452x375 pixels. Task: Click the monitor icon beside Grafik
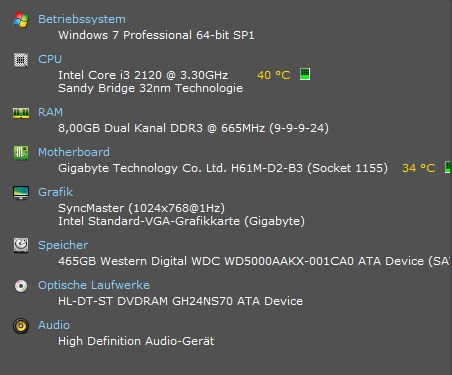point(21,193)
